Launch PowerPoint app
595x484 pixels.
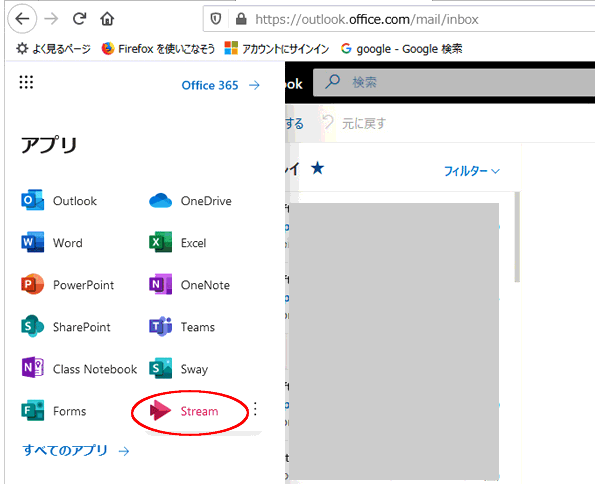(68, 285)
